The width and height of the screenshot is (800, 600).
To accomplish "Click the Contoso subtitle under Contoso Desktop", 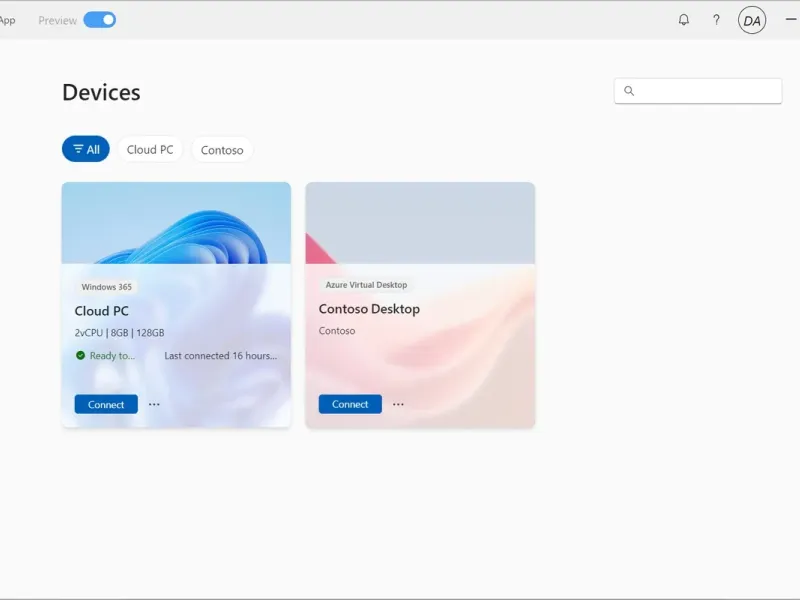I will point(337,331).
